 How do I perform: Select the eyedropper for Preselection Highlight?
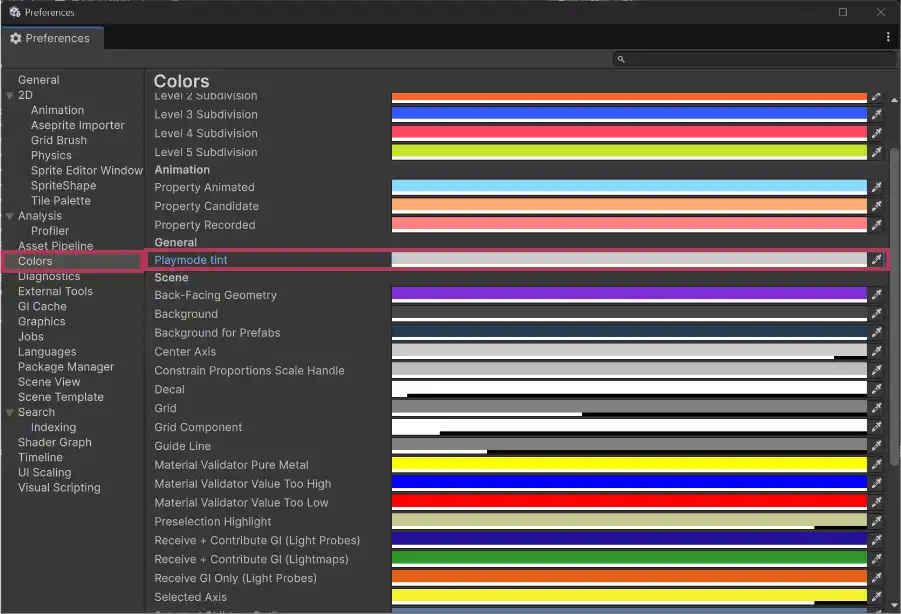click(x=876, y=522)
